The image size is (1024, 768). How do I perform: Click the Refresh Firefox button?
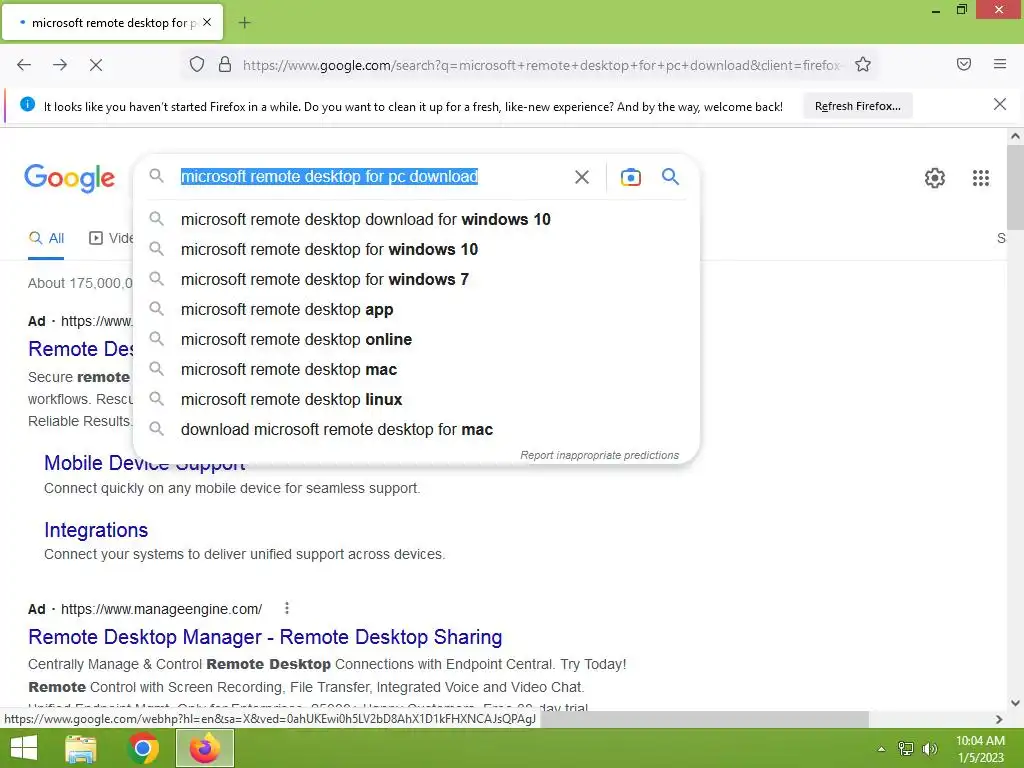(857, 106)
